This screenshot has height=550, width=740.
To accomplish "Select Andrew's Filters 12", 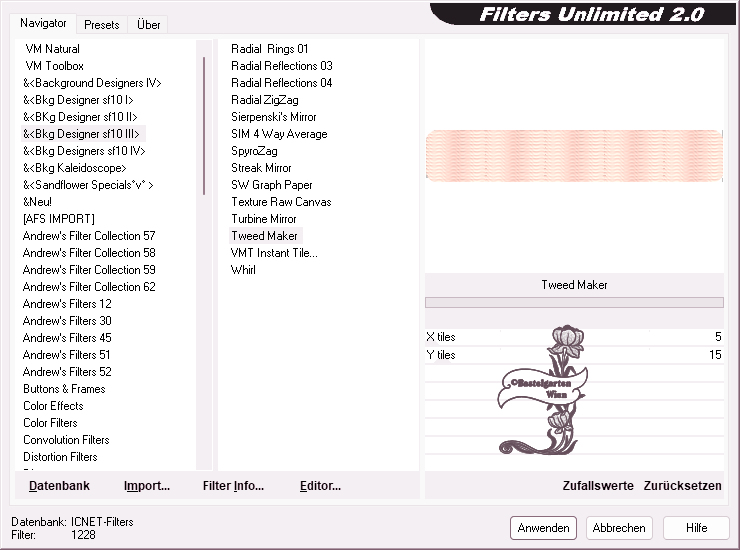I will tap(67, 304).
